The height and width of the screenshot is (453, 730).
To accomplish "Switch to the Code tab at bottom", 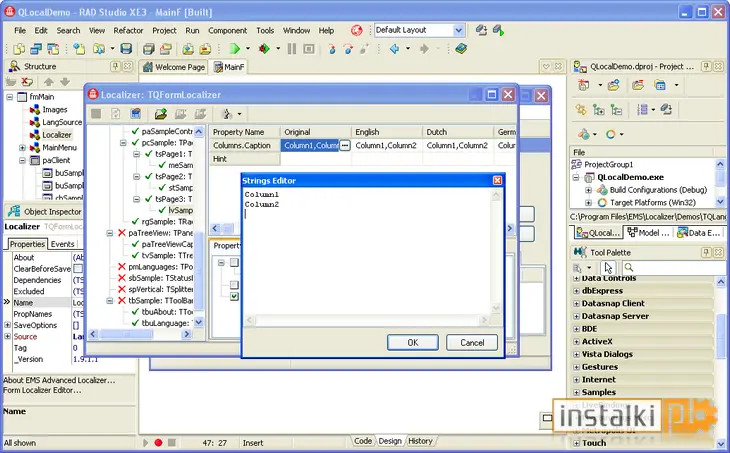I will (x=363, y=441).
